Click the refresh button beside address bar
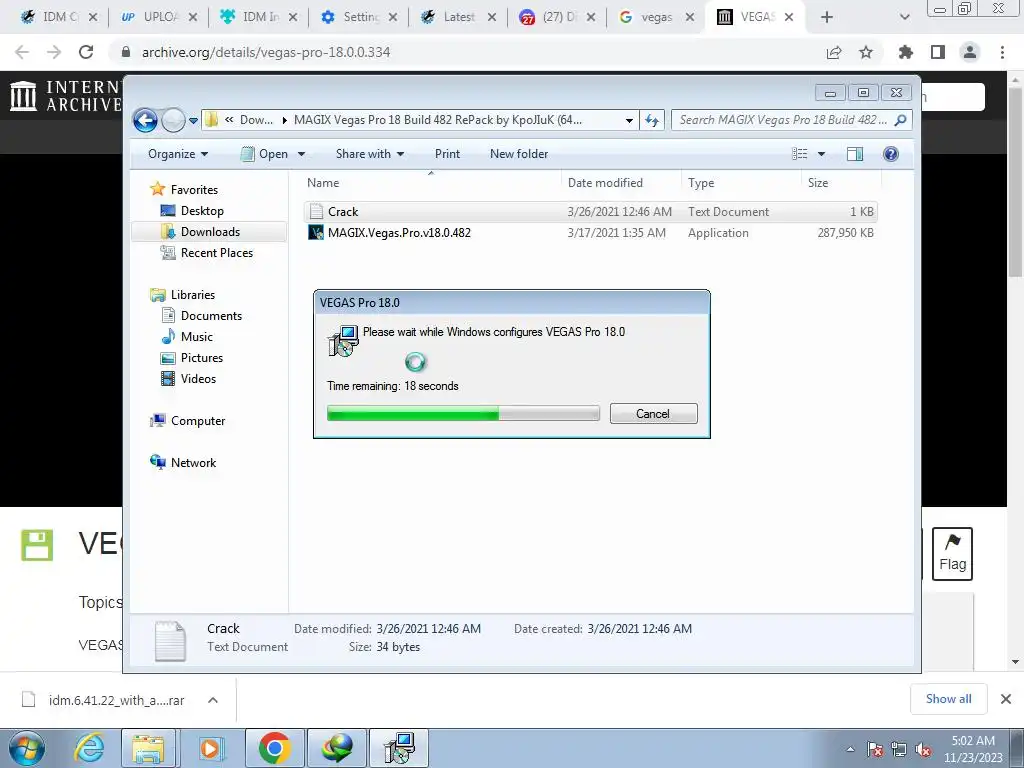The height and width of the screenshot is (768, 1024). tap(652, 120)
